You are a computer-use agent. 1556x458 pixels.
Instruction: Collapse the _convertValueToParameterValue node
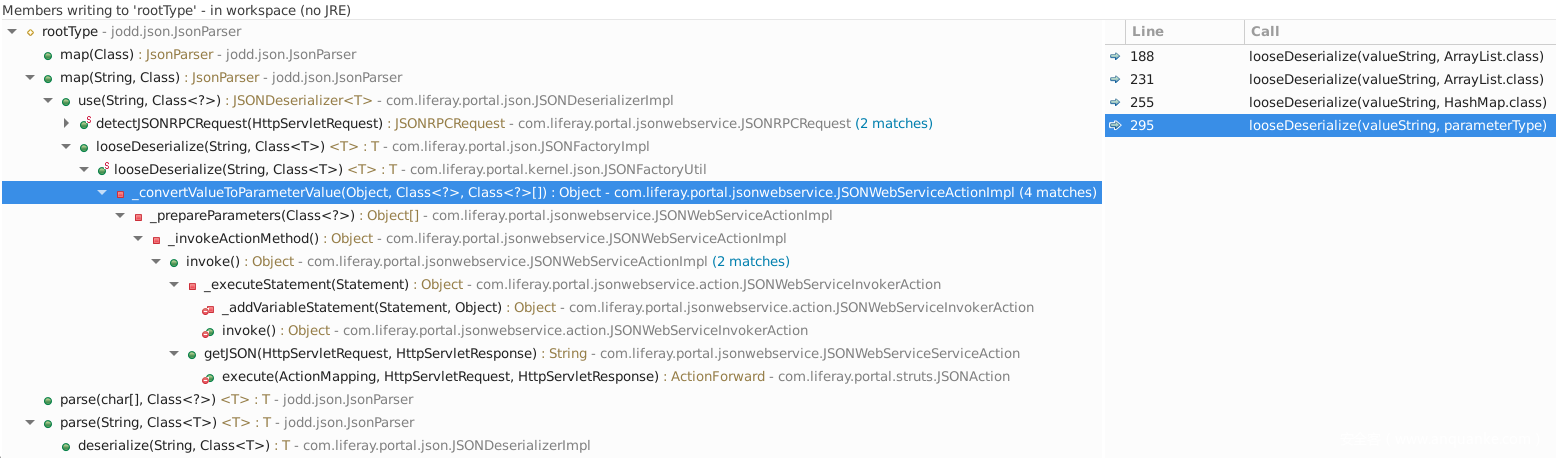102,193
